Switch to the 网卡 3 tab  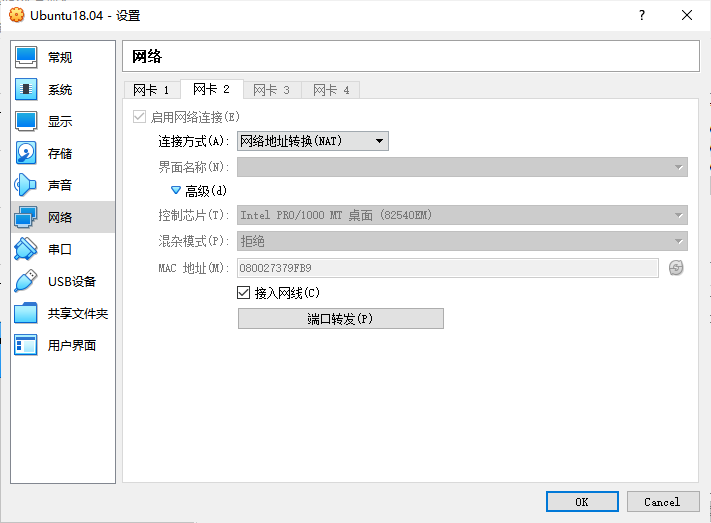[271, 90]
